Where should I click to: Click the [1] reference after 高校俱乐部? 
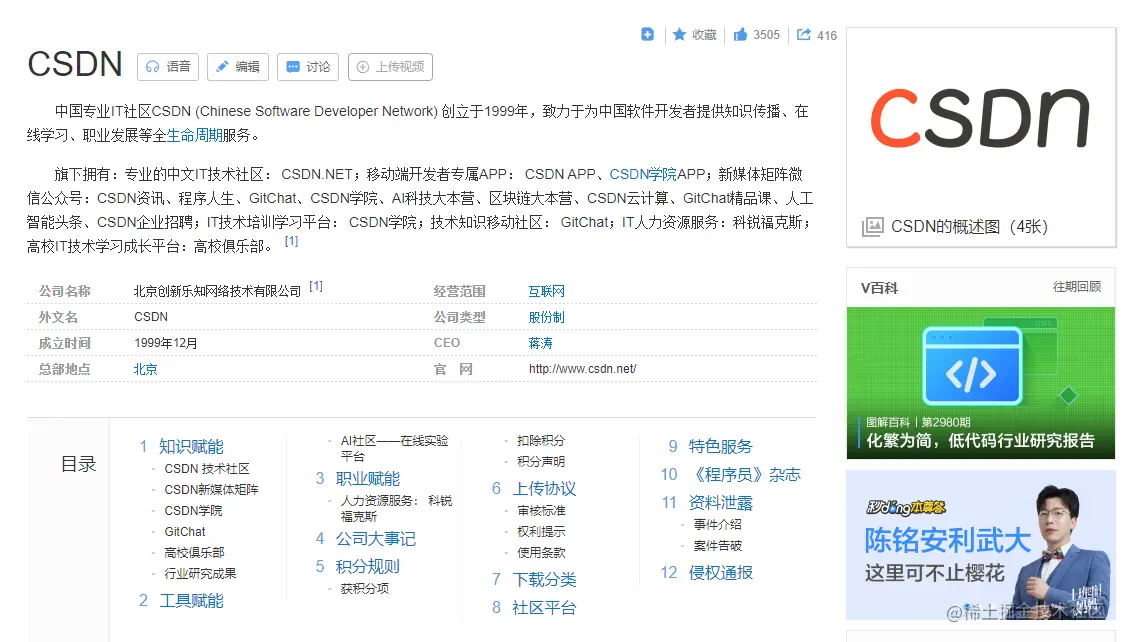pos(291,241)
